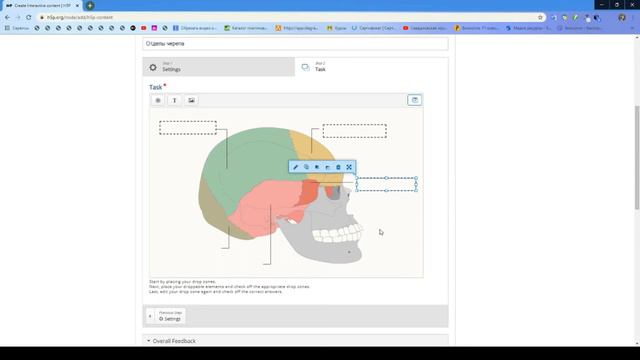Focus the h5p.org address bar
Viewport: 640px width, 360px height.
point(286,18)
